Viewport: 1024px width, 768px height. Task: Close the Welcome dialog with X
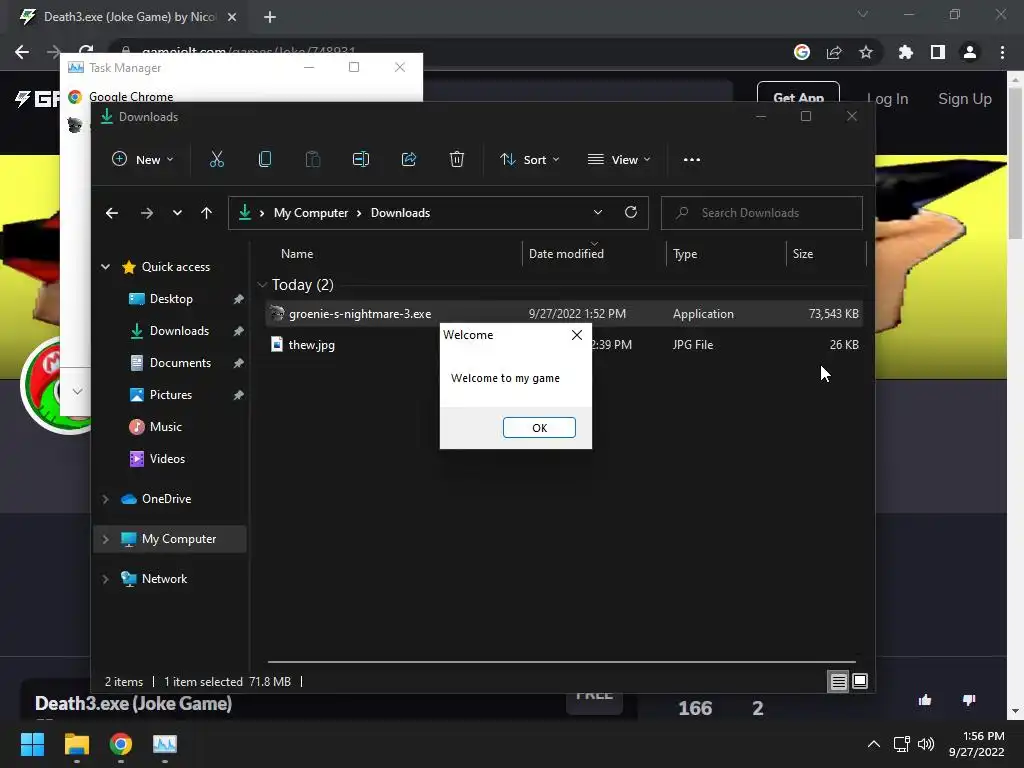tap(577, 335)
